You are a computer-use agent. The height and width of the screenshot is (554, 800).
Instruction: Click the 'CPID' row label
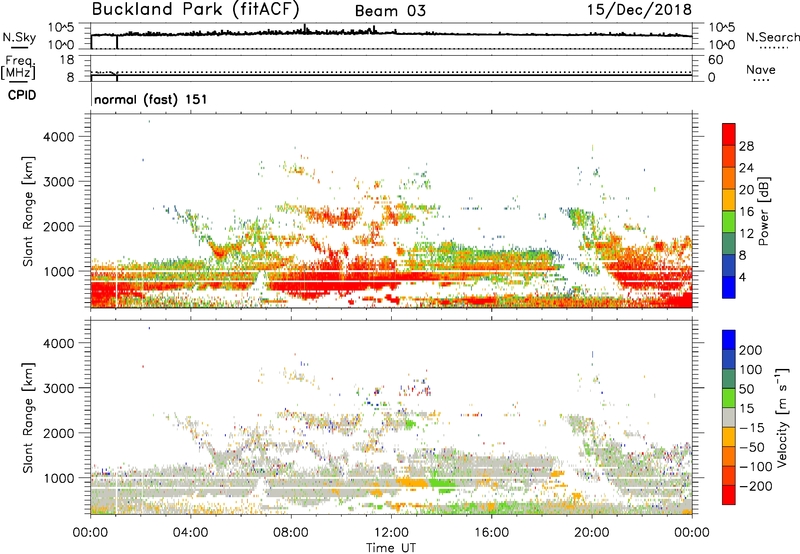22,95
